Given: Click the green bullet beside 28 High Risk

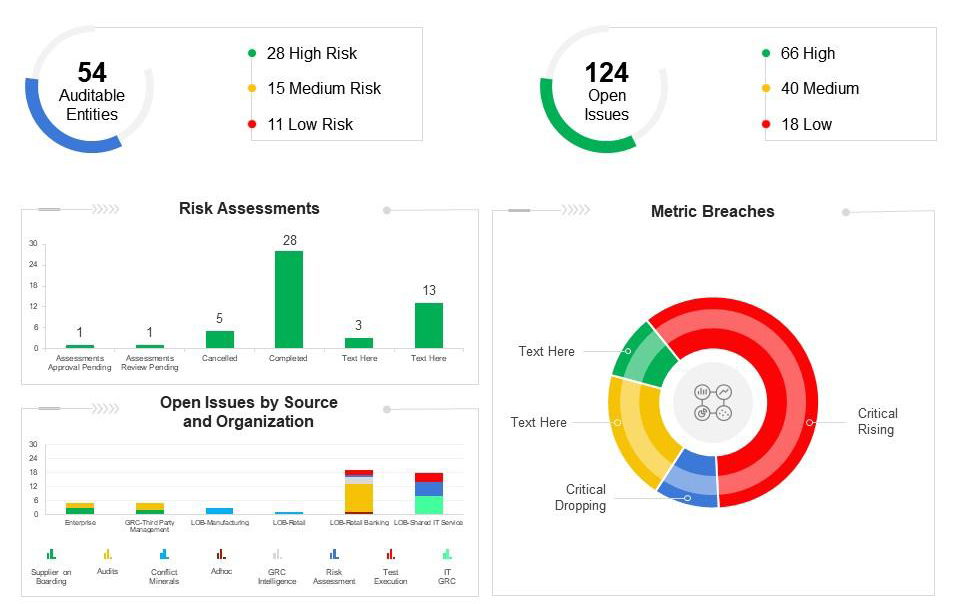Looking at the screenshot, I should click(x=252, y=53).
